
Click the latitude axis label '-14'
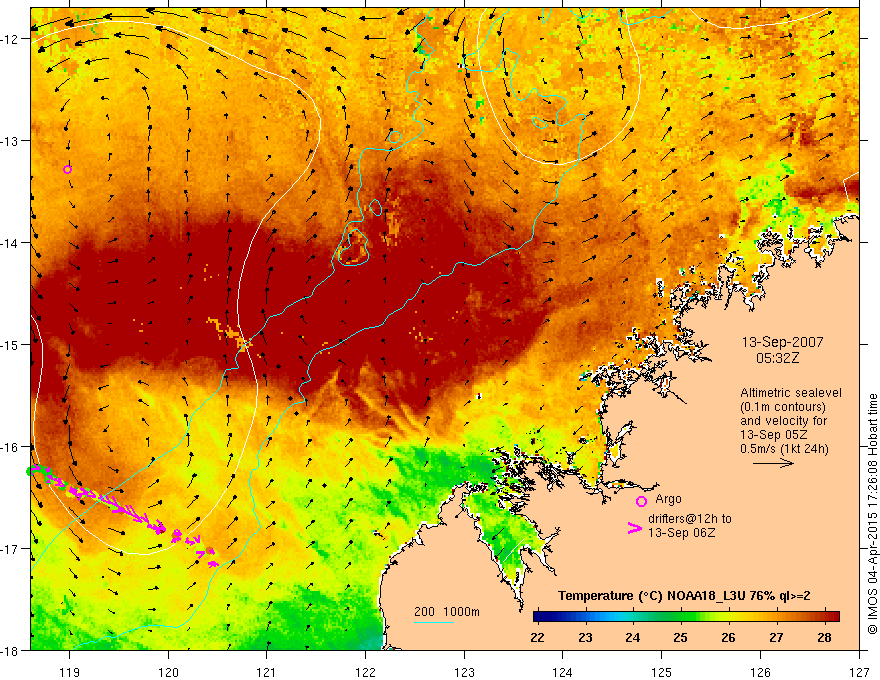pyautogui.click(x=10, y=243)
